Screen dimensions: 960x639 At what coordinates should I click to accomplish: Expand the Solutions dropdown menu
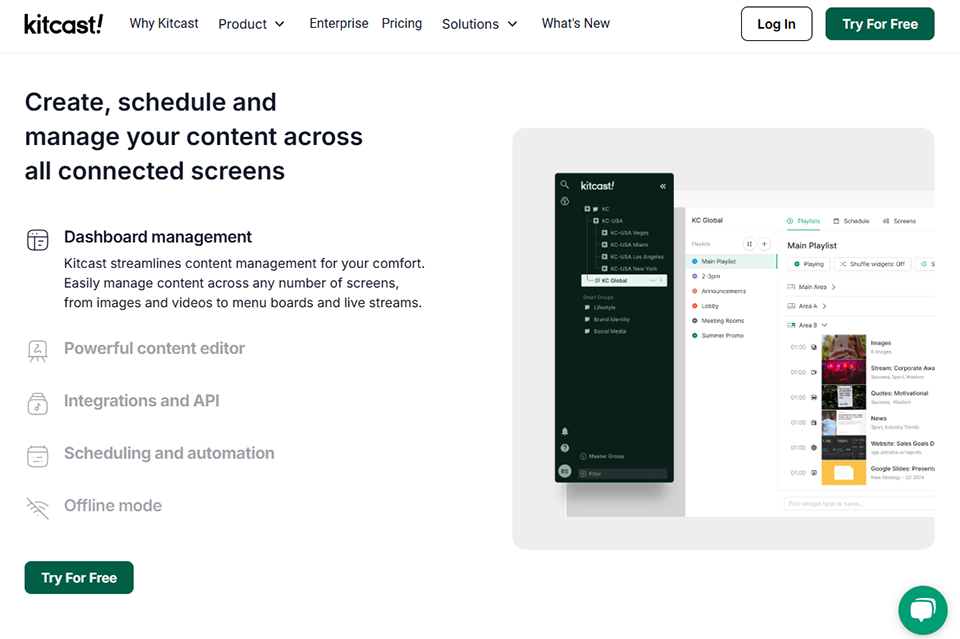[479, 24]
